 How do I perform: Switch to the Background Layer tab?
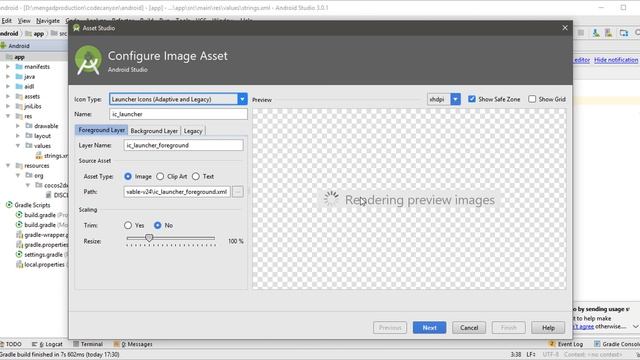(x=154, y=131)
